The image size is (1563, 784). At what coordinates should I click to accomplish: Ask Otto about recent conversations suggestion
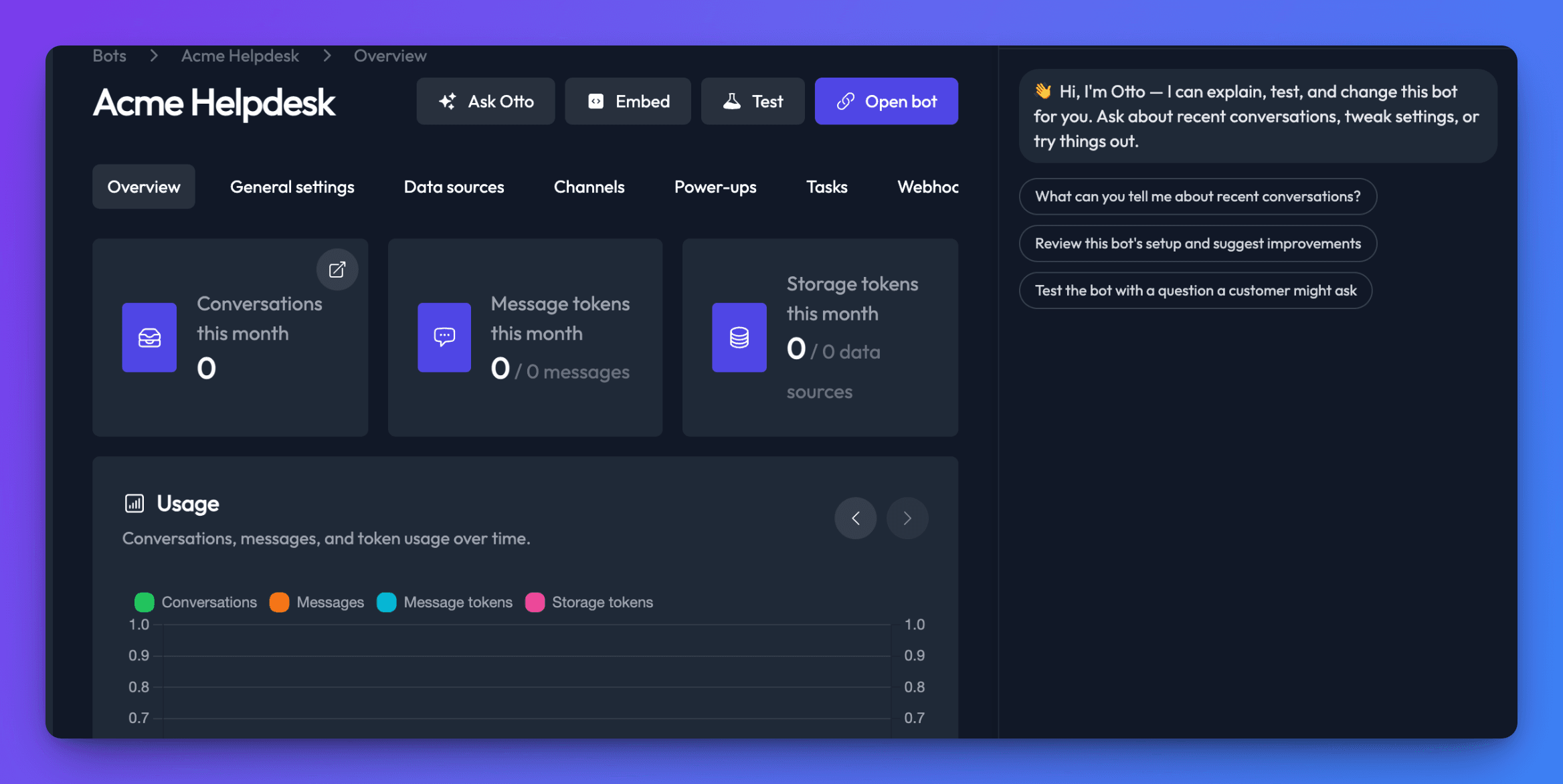point(1198,197)
